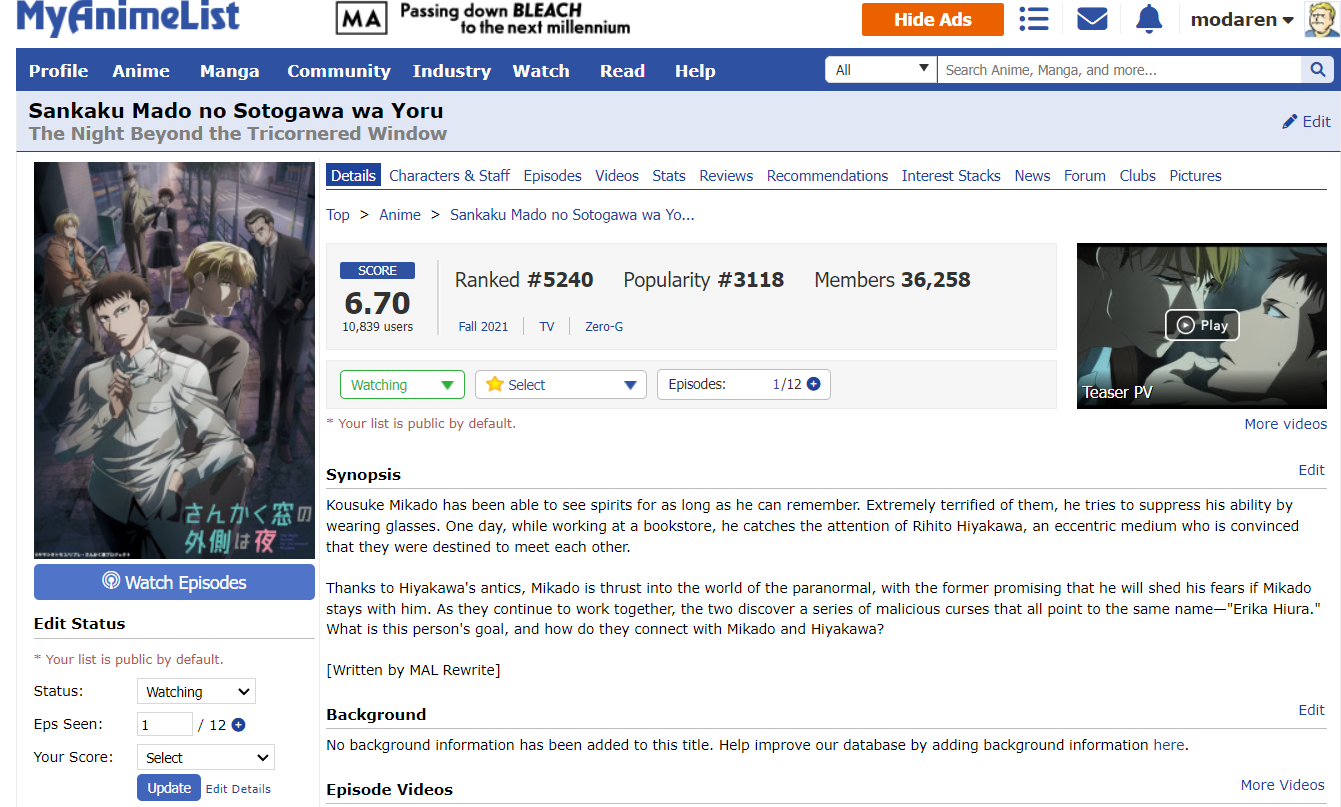Open the Watch menu
1341x807 pixels.
pyautogui.click(x=541, y=71)
